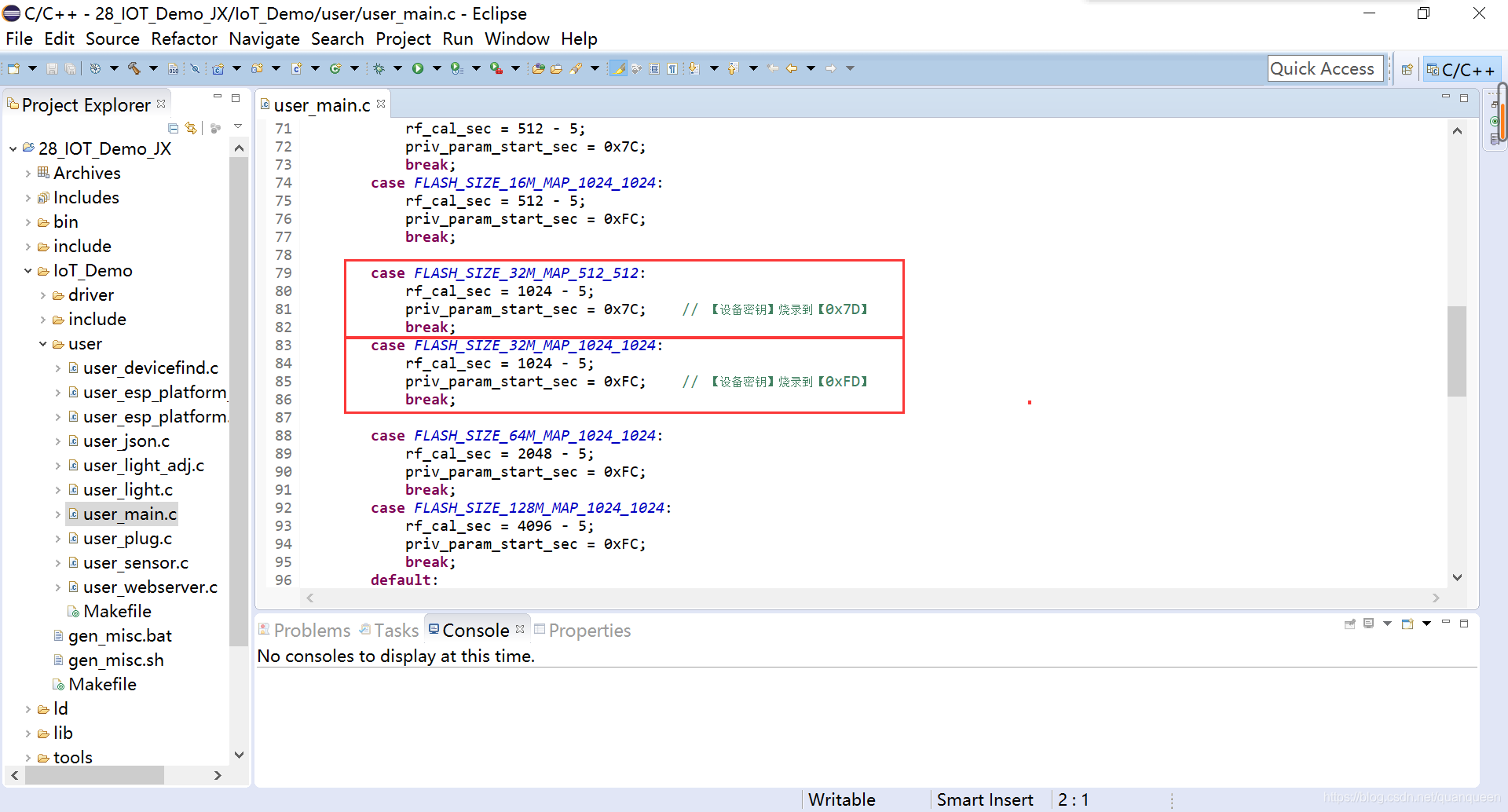
Task: Click the New Source Folder icon
Action: pos(257,69)
